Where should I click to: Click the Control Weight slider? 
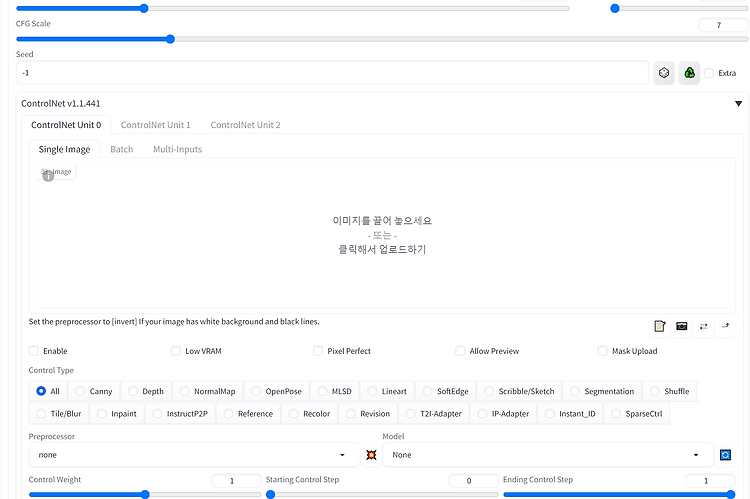click(x=145, y=494)
